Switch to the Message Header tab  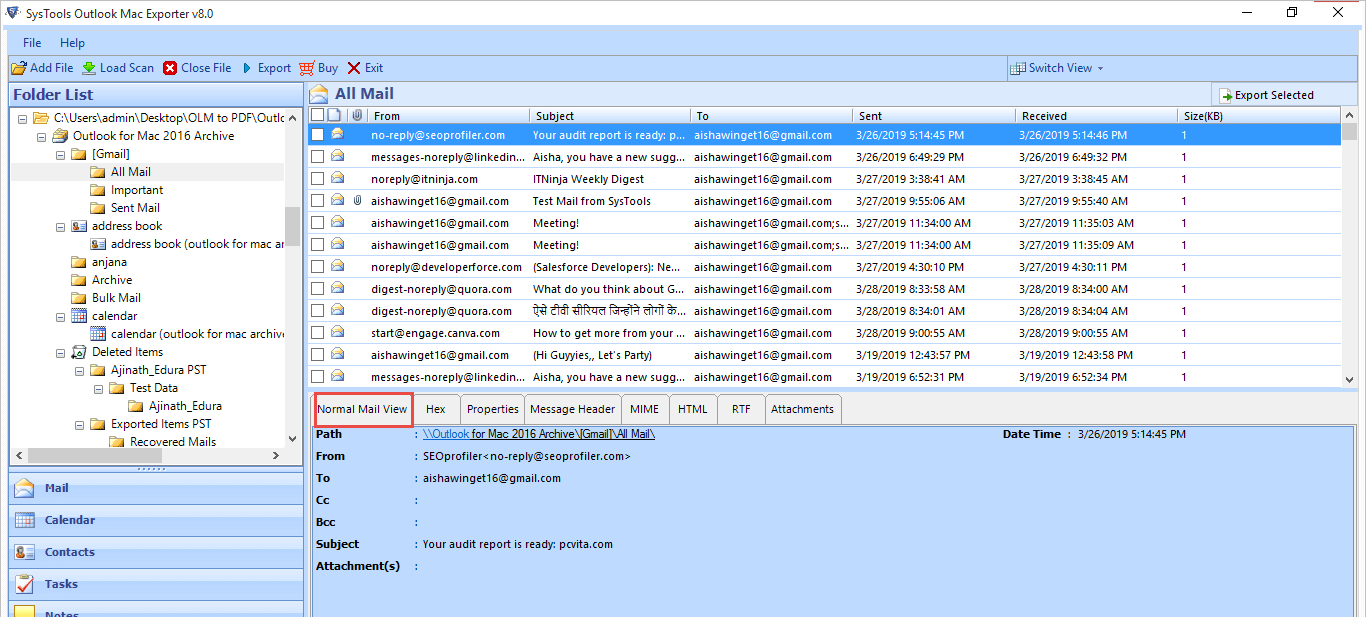coord(573,409)
